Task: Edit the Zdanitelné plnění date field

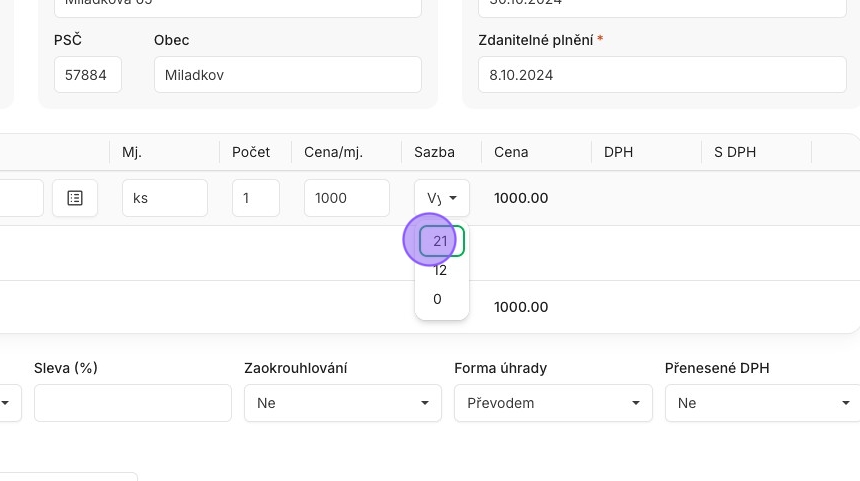Action: (662, 75)
